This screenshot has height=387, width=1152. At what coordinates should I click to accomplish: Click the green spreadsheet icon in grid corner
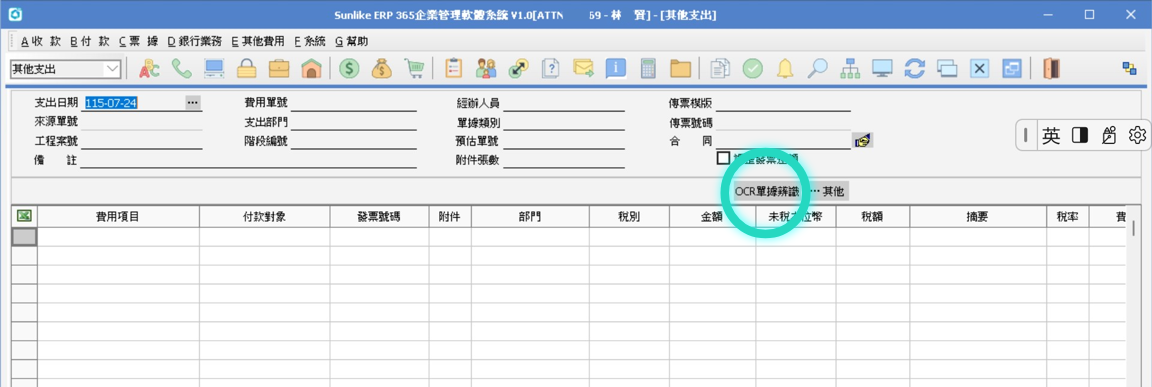point(24,216)
